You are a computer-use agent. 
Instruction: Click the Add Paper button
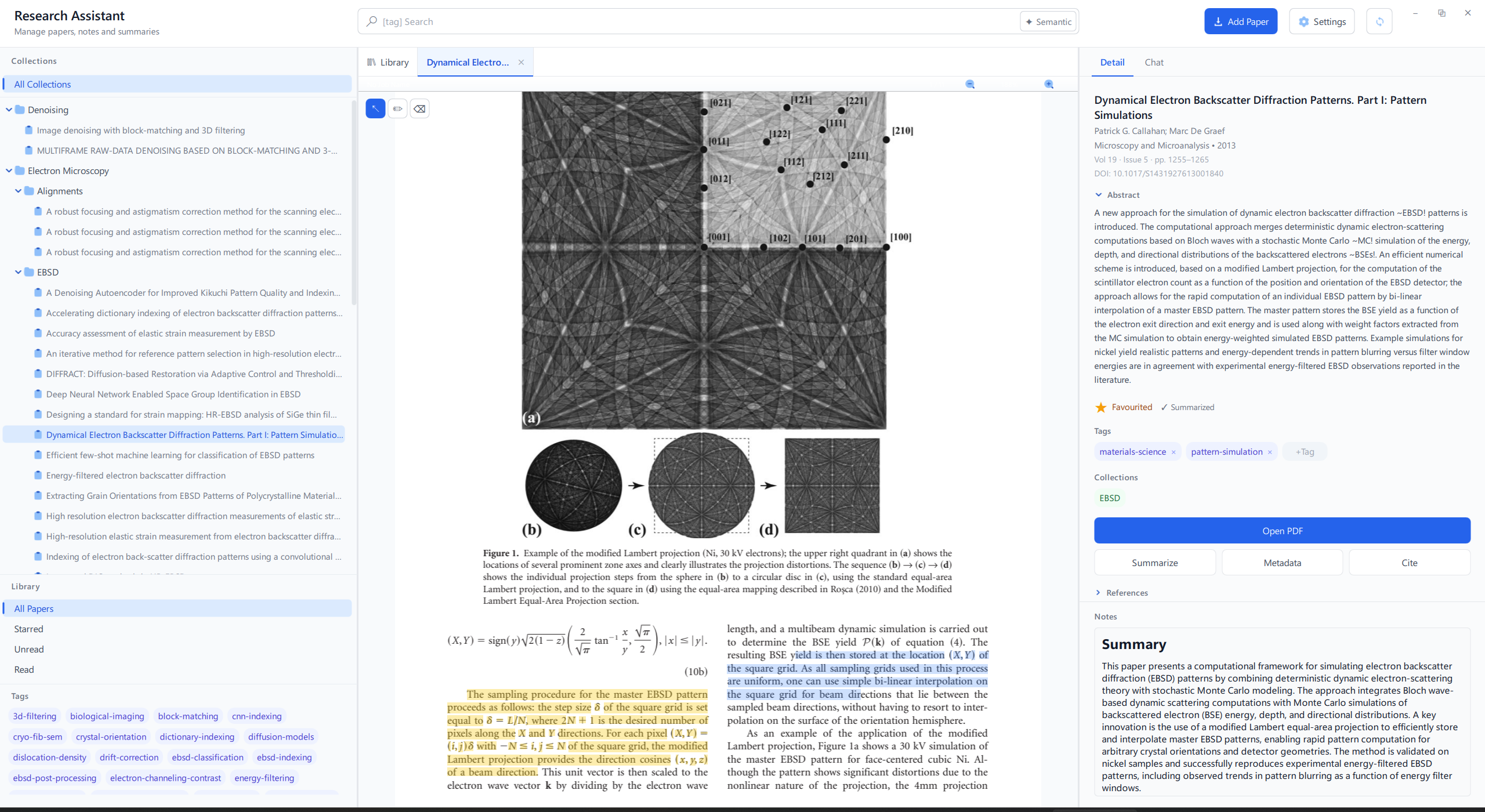coord(1240,21)
